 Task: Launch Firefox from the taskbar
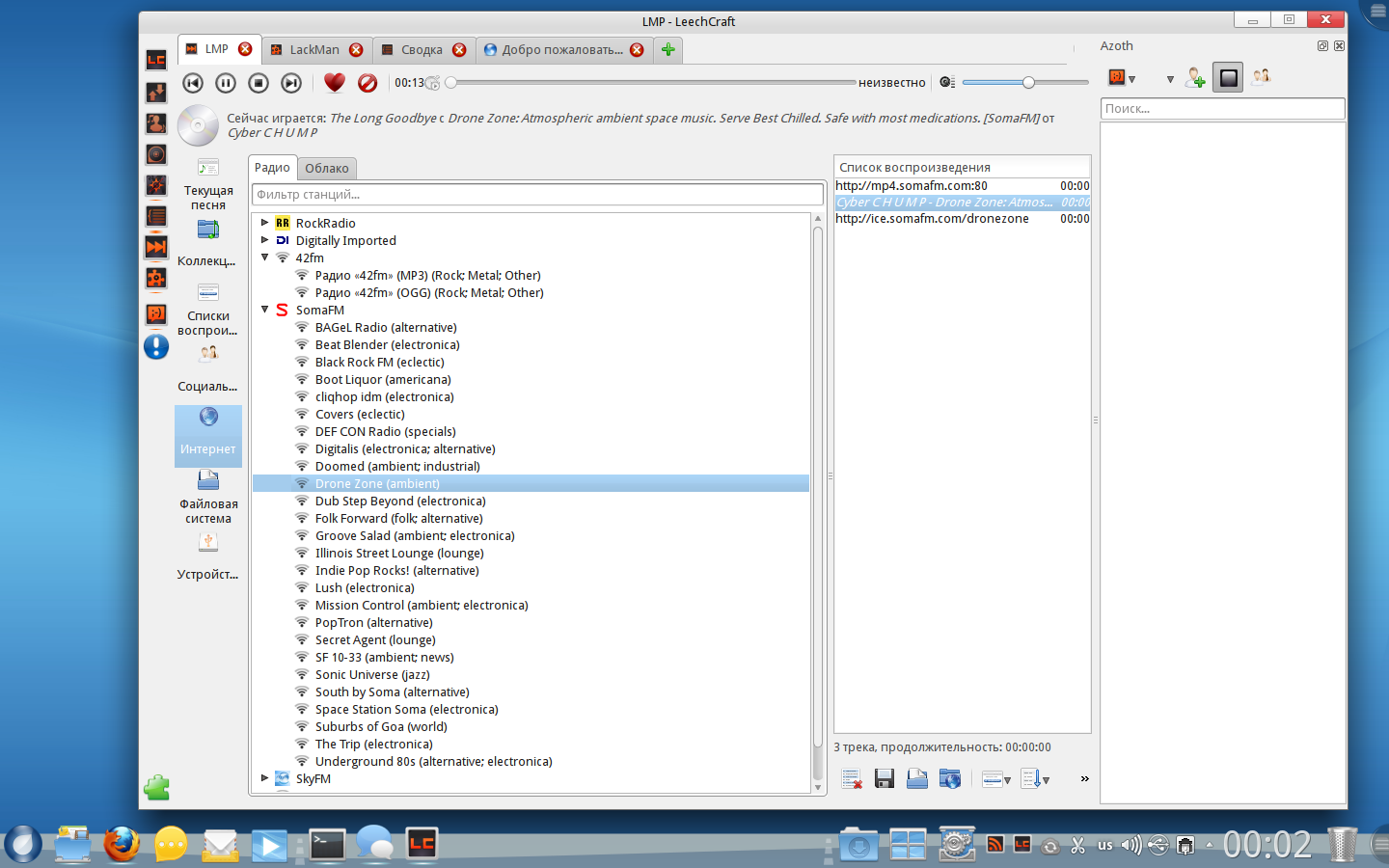click(x=122, y=844)
